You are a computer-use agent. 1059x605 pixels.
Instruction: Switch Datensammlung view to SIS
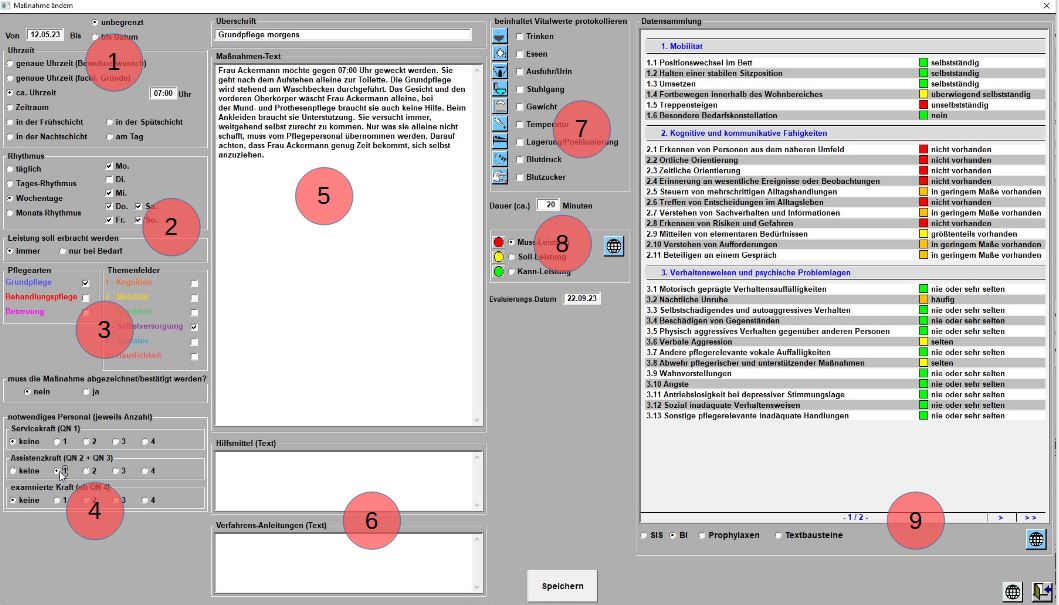(644, 535)
